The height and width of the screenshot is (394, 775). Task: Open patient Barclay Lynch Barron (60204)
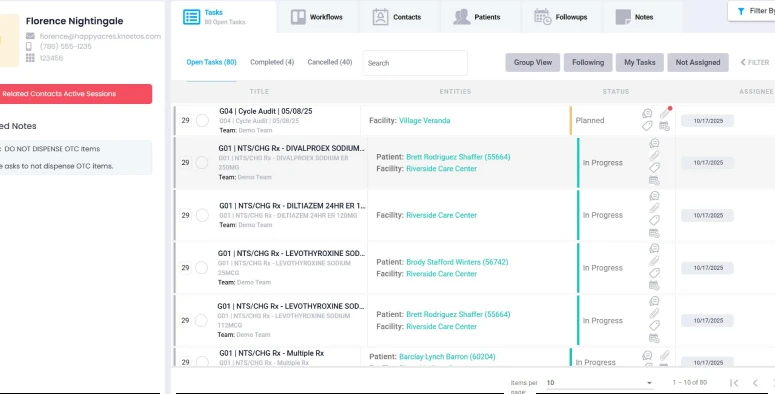(x=447, y=356)
